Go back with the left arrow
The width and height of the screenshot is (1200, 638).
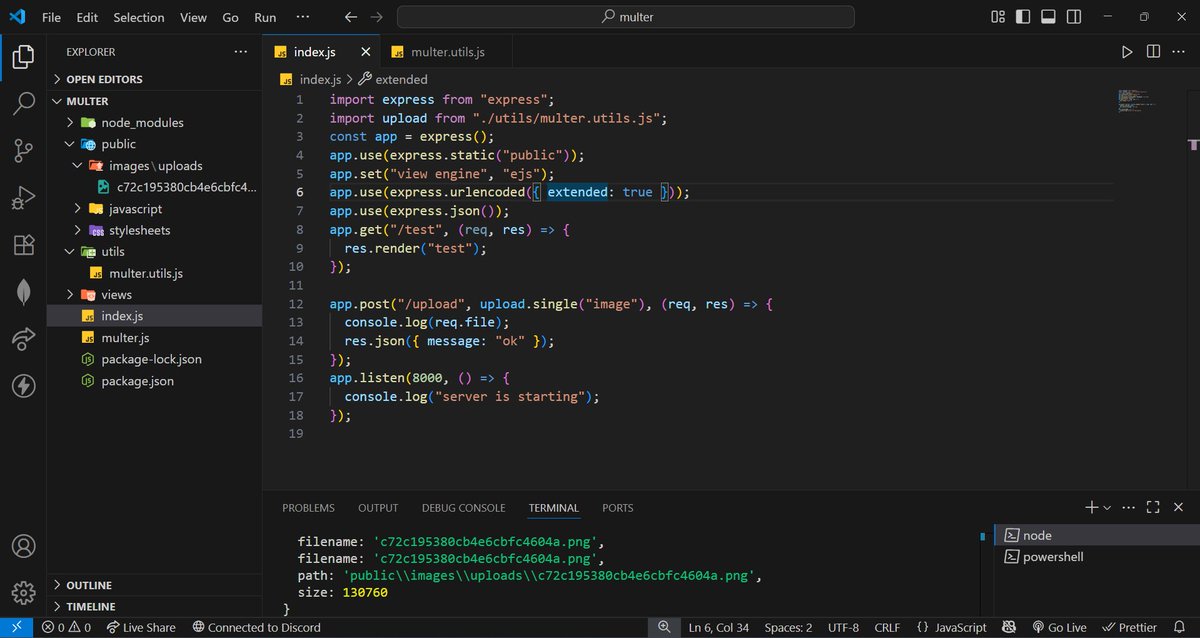click(350, 17)
